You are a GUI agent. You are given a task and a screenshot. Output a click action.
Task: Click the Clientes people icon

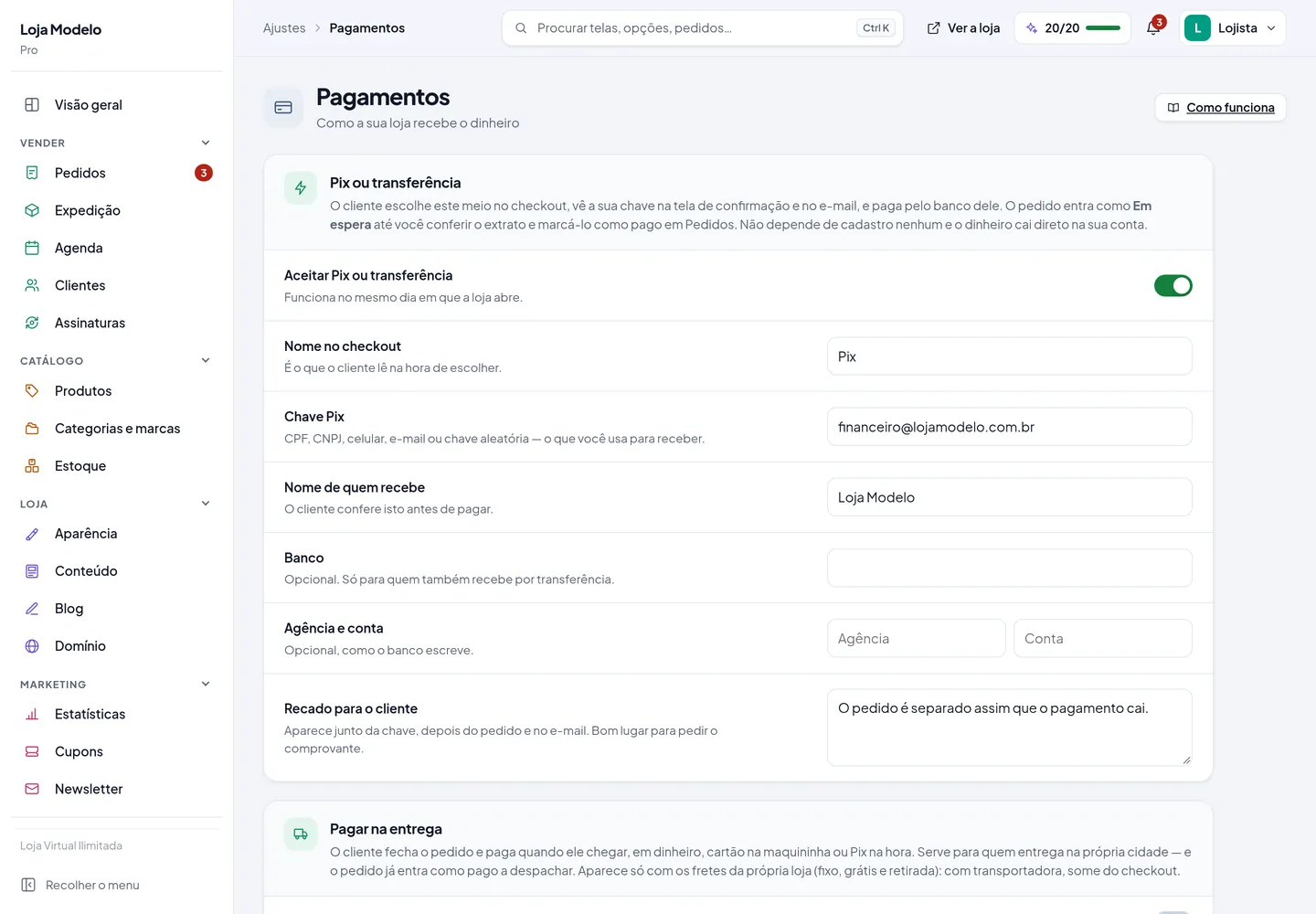click(32, 285)
